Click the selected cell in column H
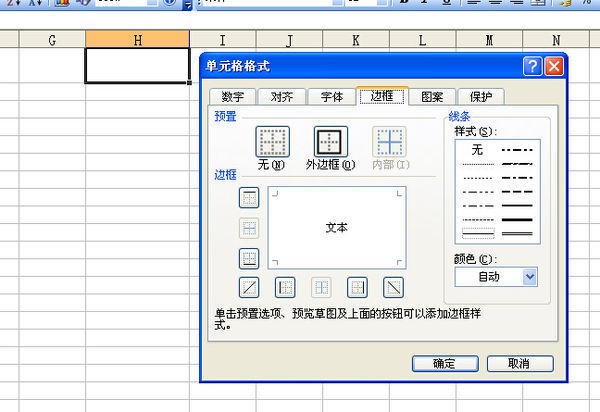 click(137, 65)
